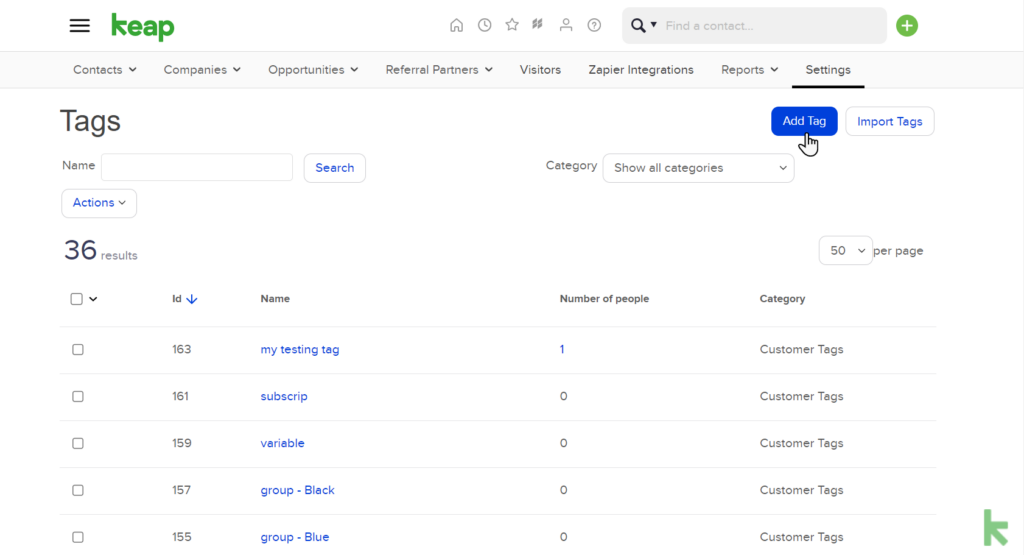Open the my testing tag link
1024x555 pixels.
tap(300, 349)
